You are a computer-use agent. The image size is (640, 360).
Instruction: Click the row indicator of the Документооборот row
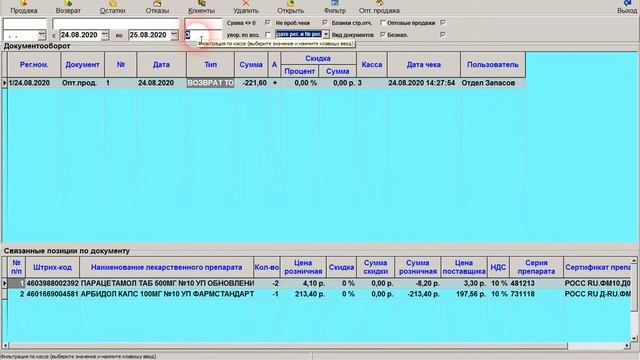pyautogui.click(x=4, y=83)
